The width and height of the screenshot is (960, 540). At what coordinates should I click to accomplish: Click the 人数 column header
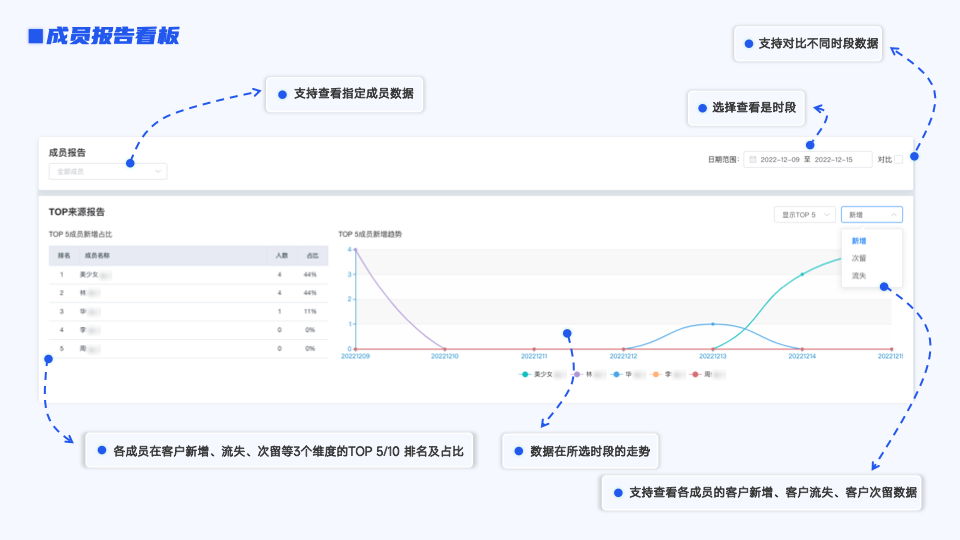(x=281, y=256)
